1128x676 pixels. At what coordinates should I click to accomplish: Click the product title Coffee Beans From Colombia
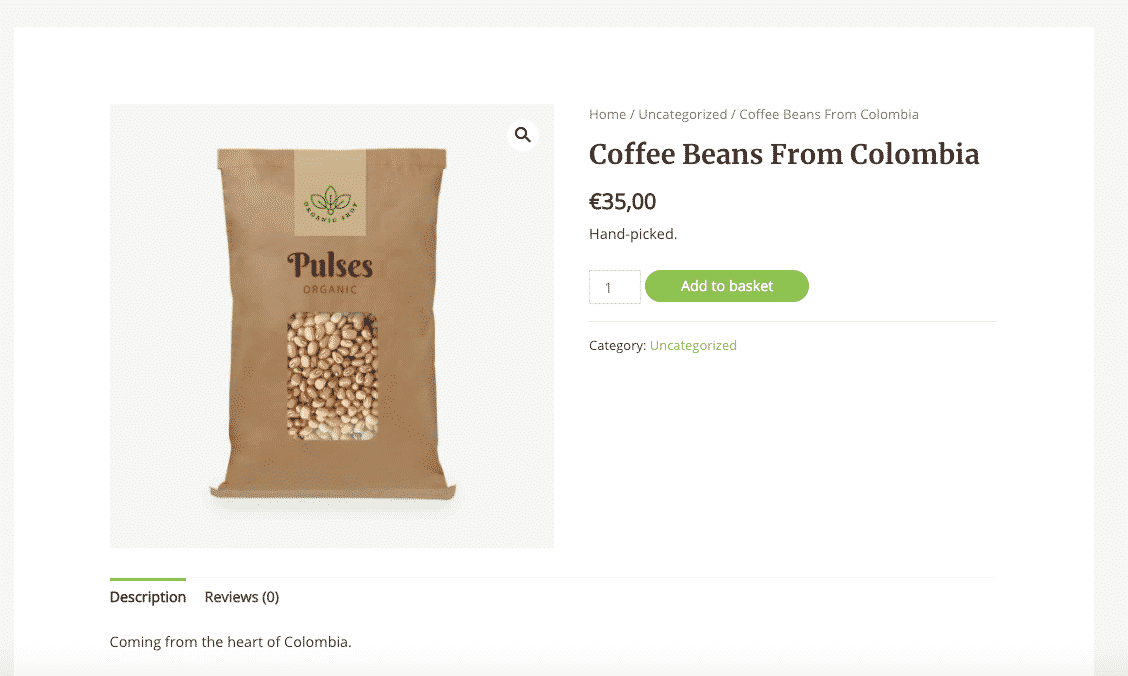784,154
